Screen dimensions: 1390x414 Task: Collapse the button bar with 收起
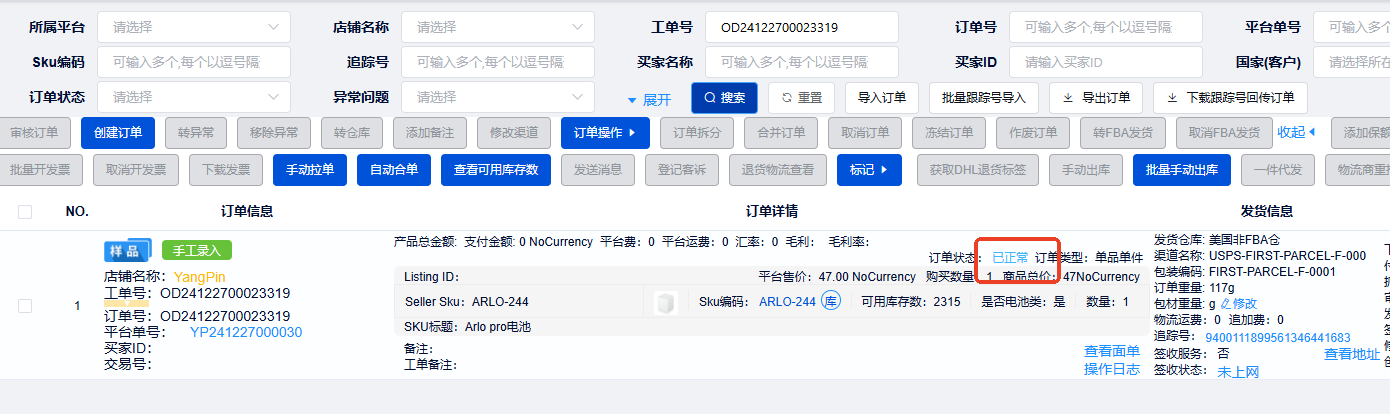point(1296,132)
